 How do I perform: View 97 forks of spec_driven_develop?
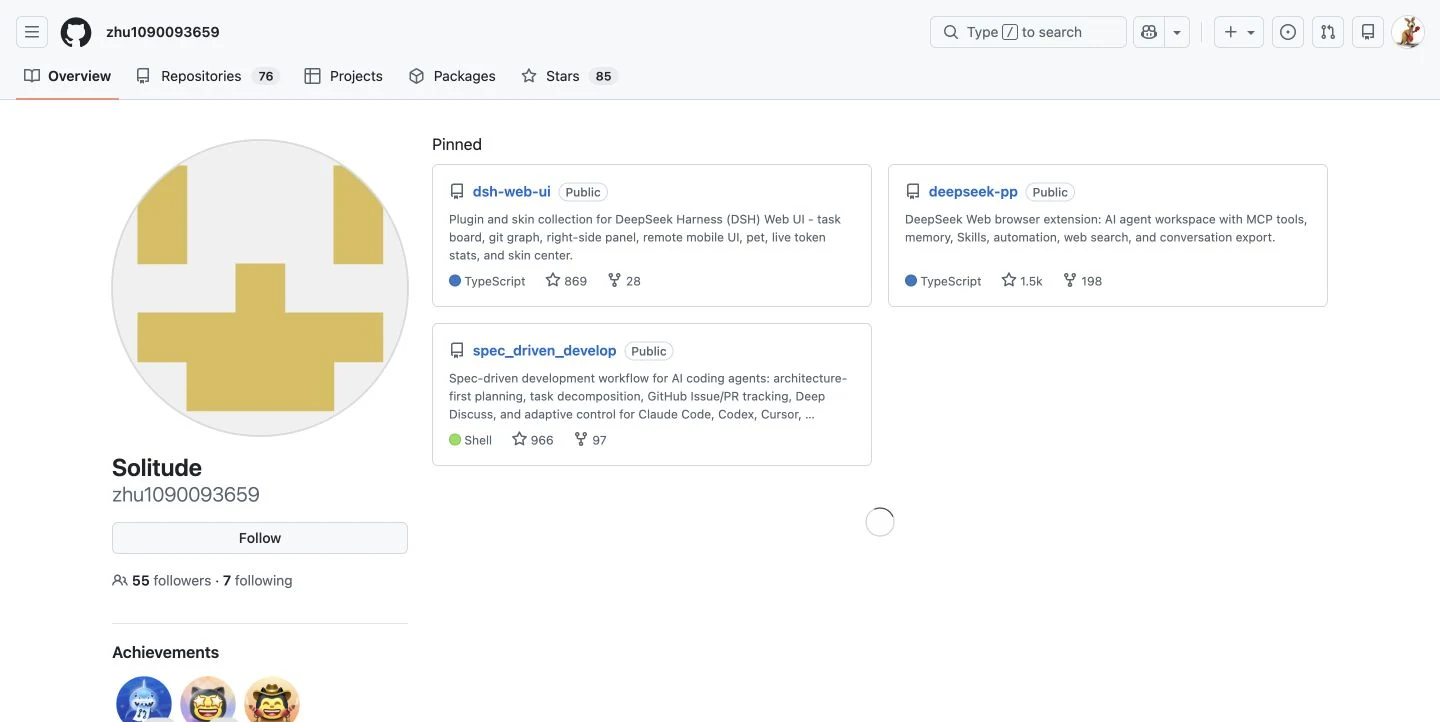[590, 440]
